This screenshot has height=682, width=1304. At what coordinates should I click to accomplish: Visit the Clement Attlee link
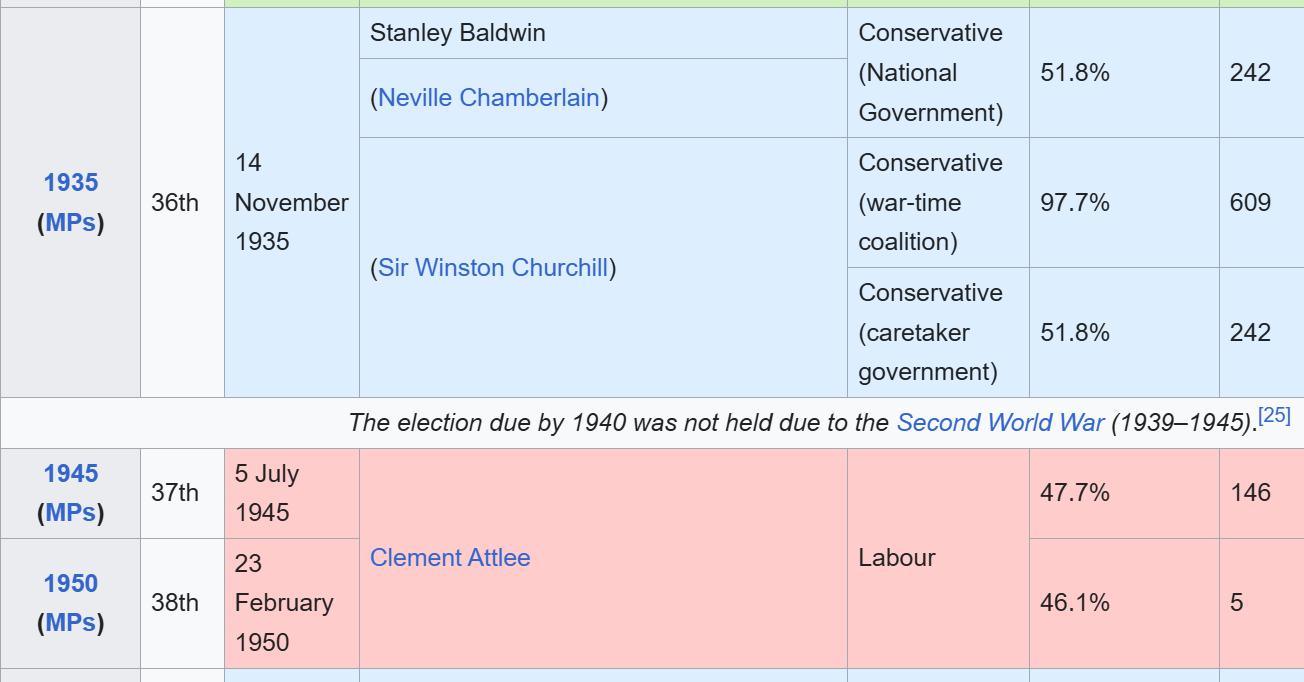click(450, 558)
